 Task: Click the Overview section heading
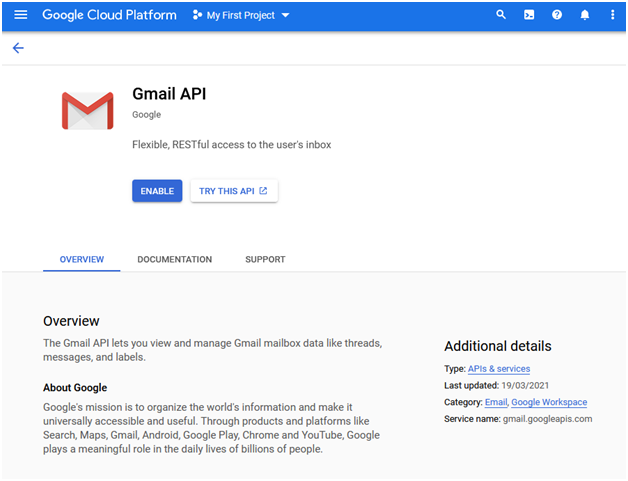71,321
